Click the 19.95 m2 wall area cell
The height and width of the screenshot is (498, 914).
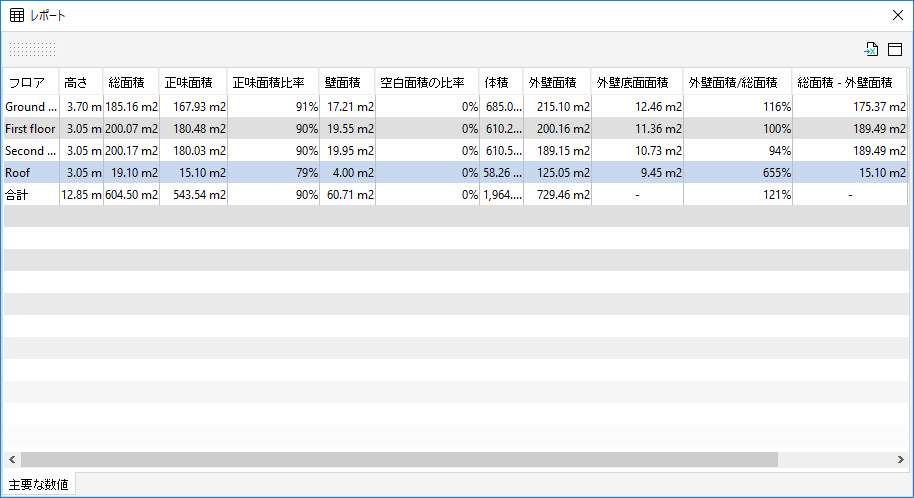point(347,151)
